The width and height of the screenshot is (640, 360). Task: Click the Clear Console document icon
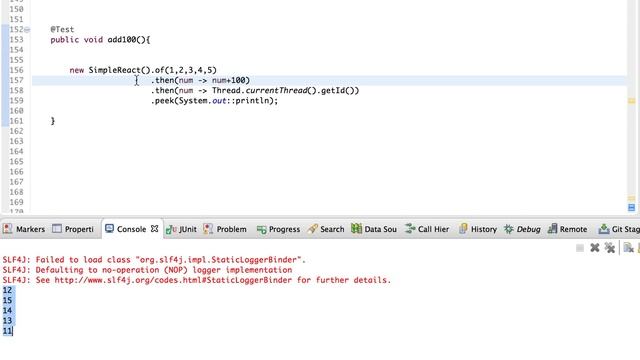[x=628, y=248]
